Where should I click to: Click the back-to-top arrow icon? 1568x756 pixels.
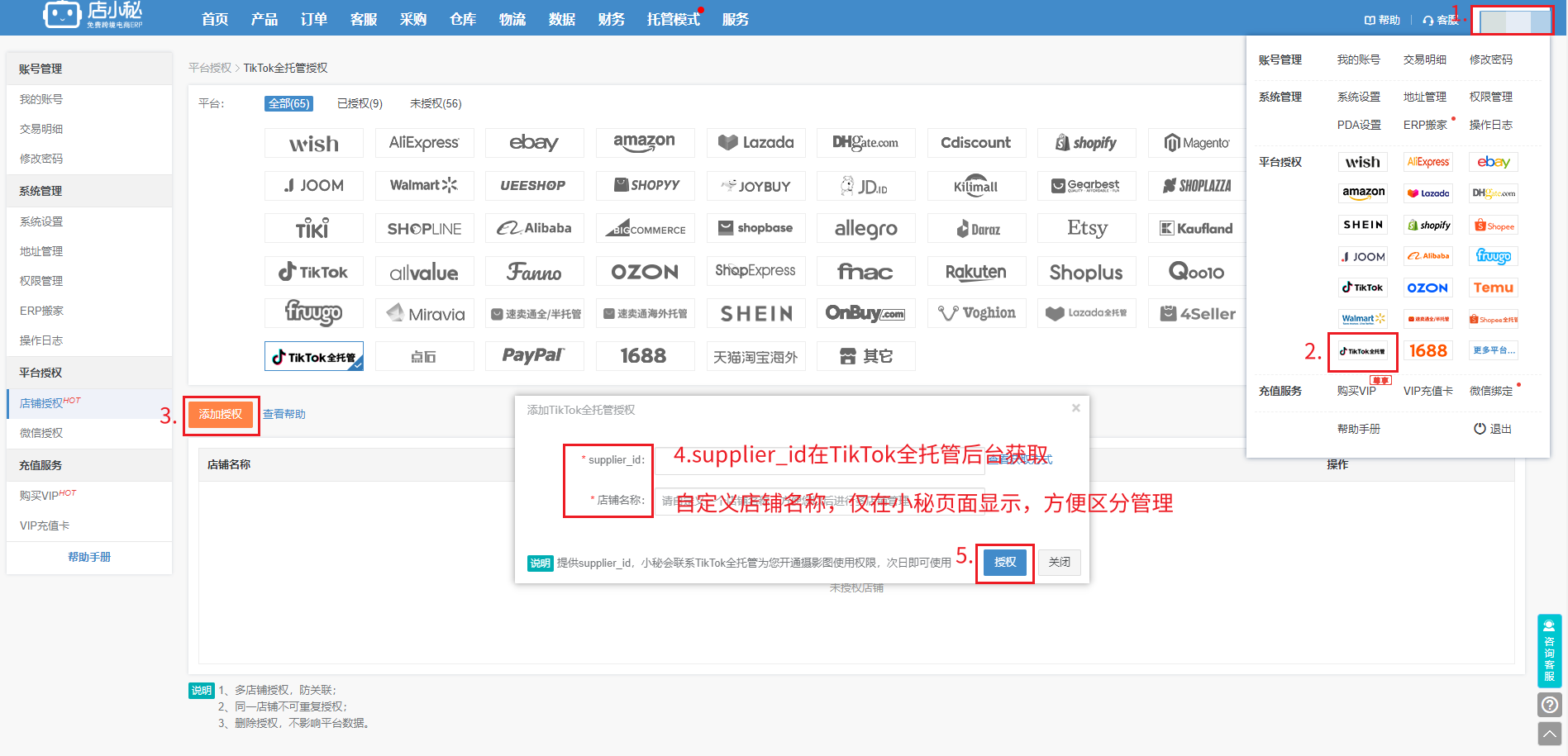[1550, 733]
